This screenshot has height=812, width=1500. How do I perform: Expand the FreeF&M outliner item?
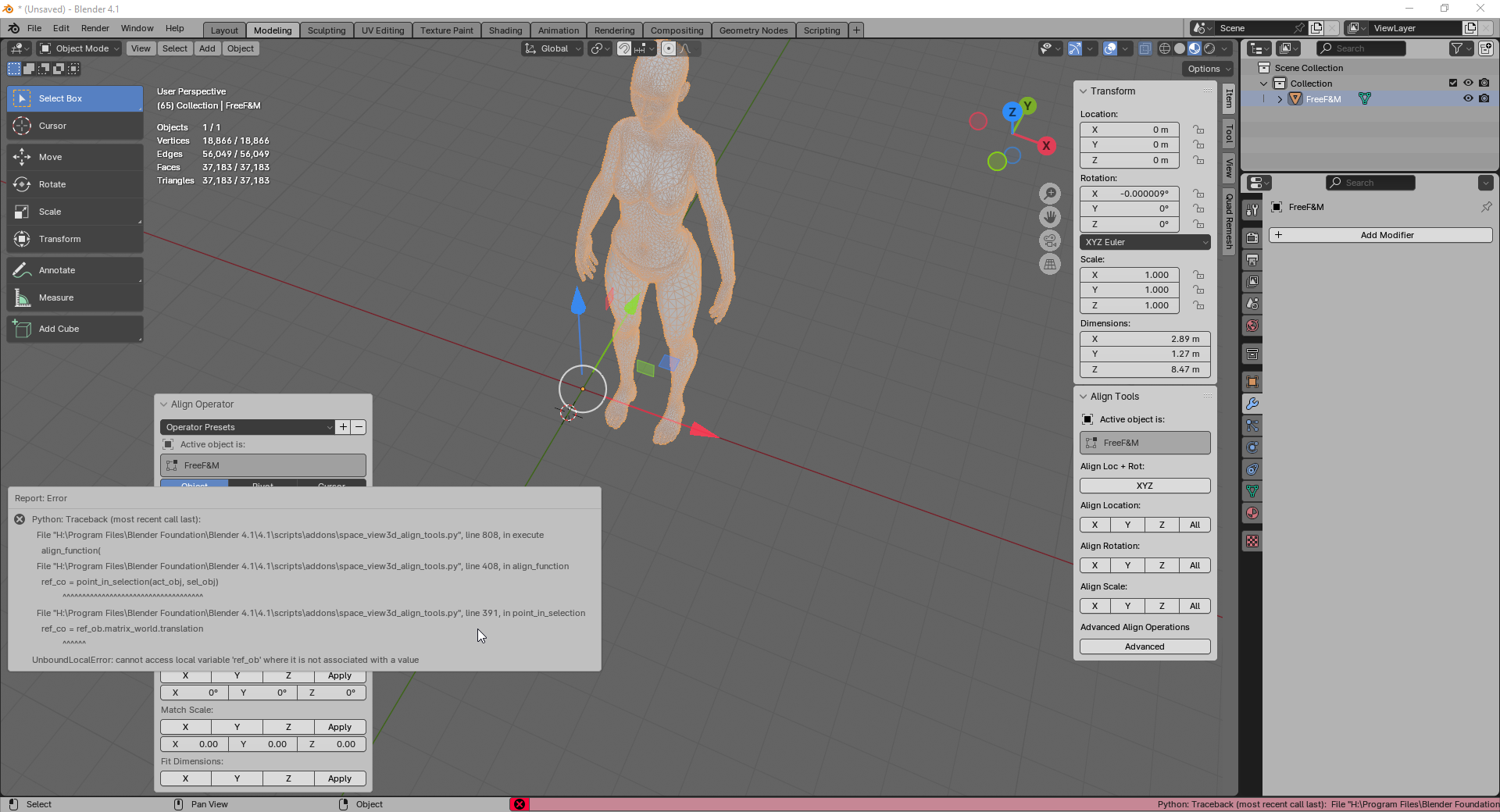click(1280, 99)
